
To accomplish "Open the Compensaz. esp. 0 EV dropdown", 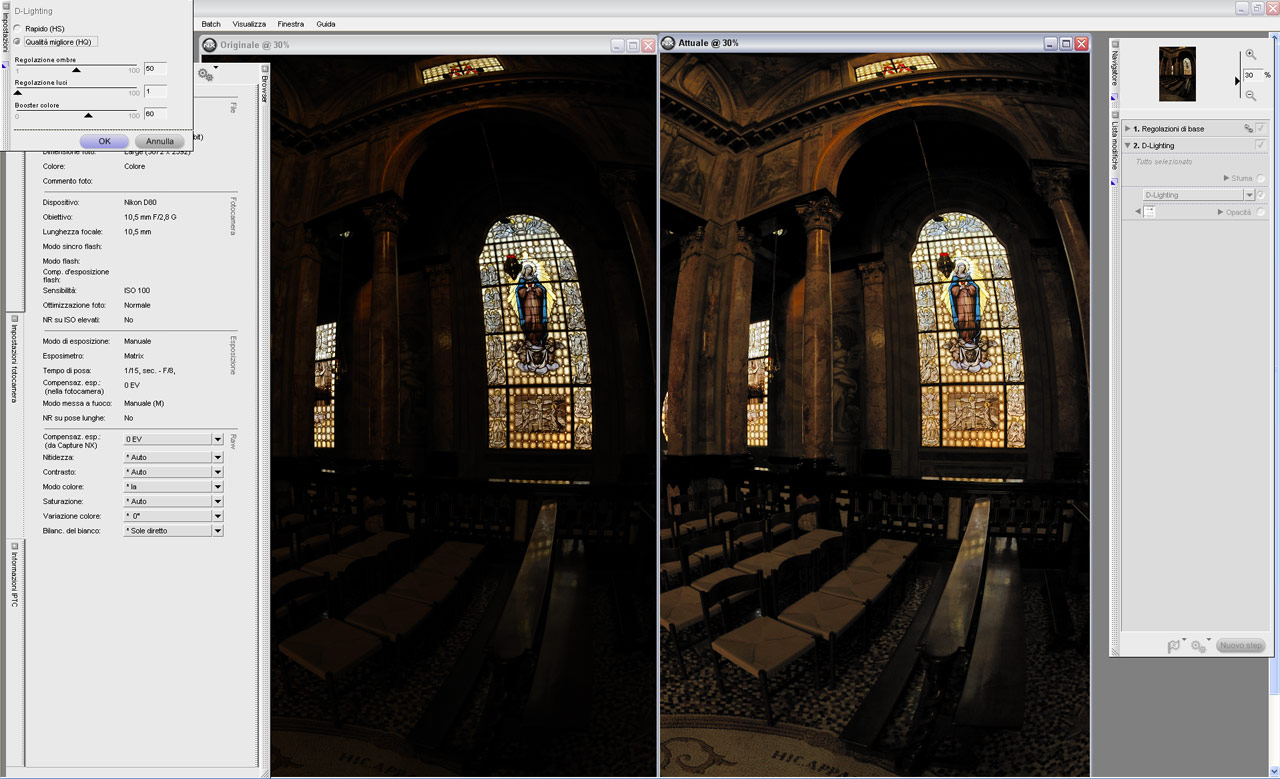I will tap(173, 439).
